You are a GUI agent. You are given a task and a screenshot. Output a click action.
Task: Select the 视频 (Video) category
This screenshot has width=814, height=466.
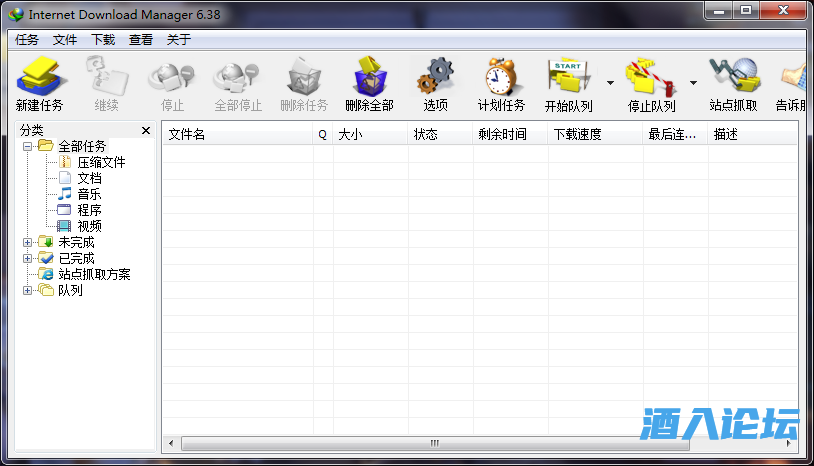(89, 226)
